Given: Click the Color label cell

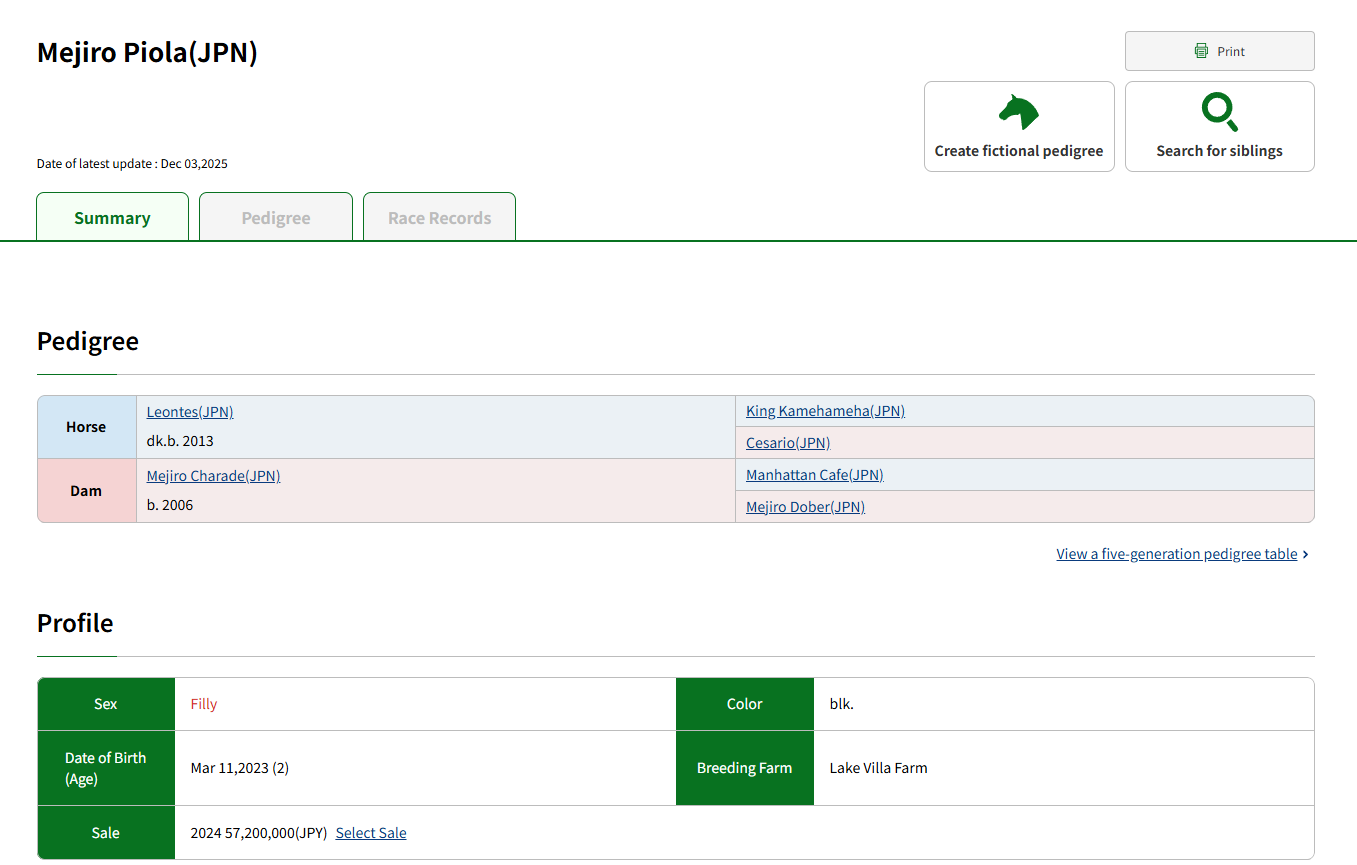Looking at the screenshot, I should tap(745, 704).
